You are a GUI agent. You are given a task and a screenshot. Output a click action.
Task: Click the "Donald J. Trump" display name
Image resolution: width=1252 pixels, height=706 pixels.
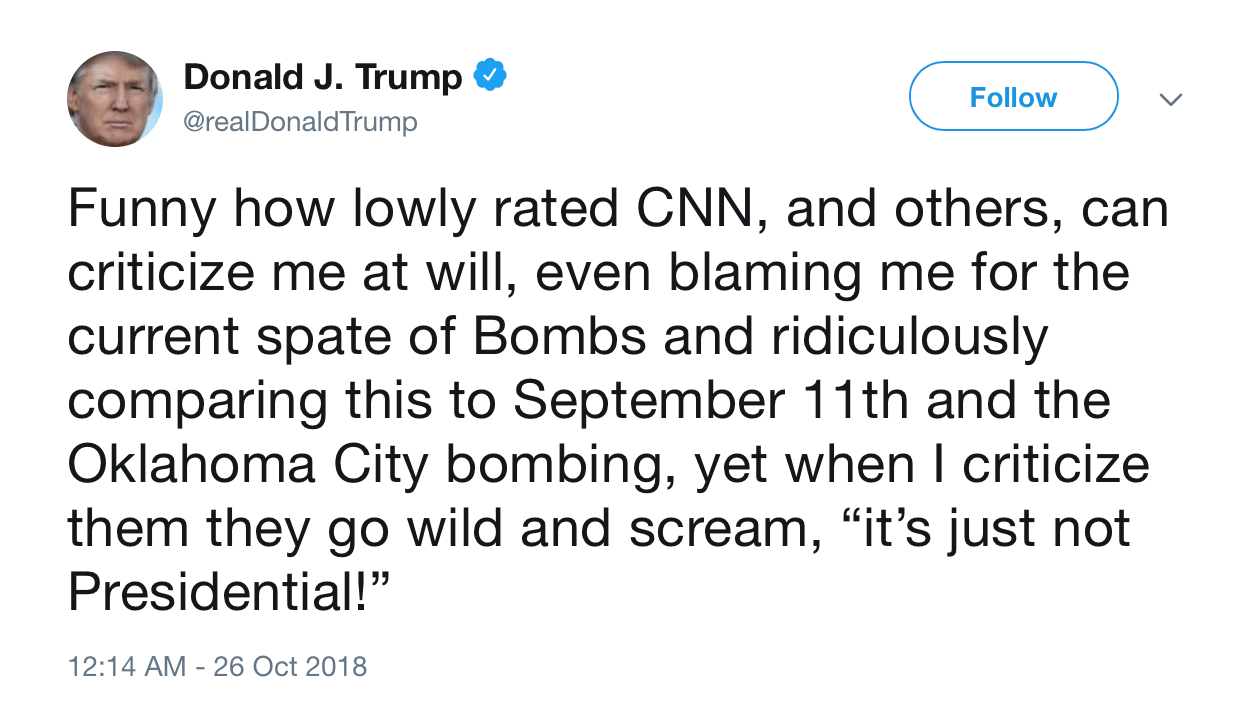coord(323,77)
